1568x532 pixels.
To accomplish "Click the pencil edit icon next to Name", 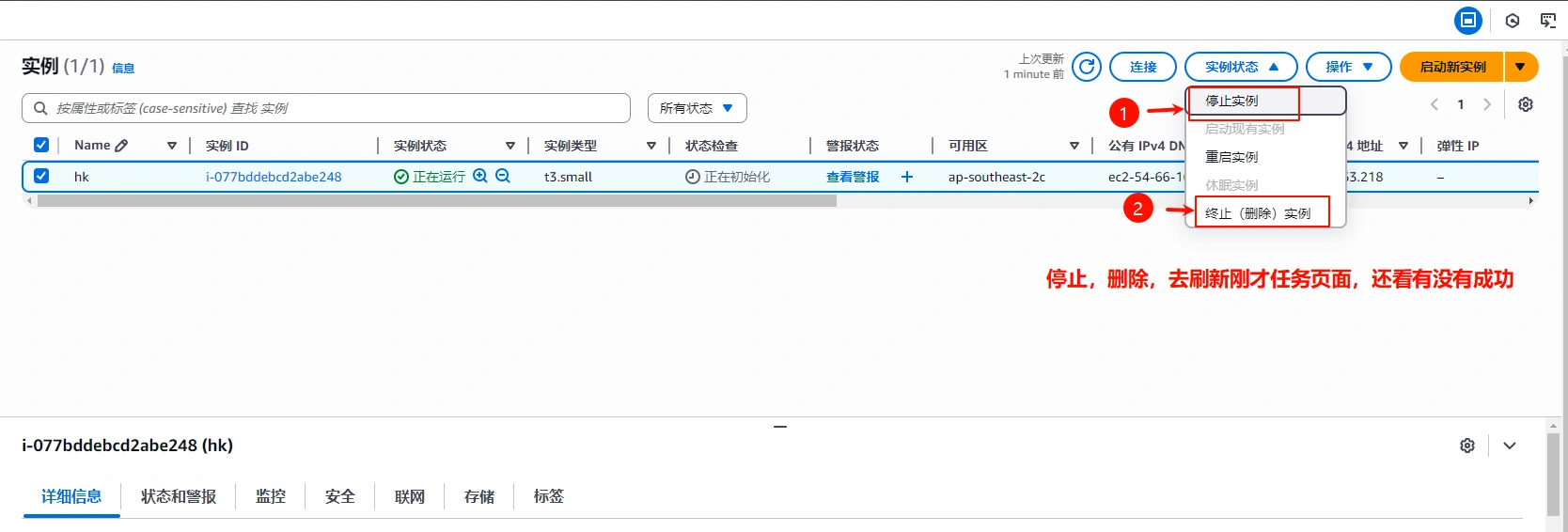I will point(121,146).
